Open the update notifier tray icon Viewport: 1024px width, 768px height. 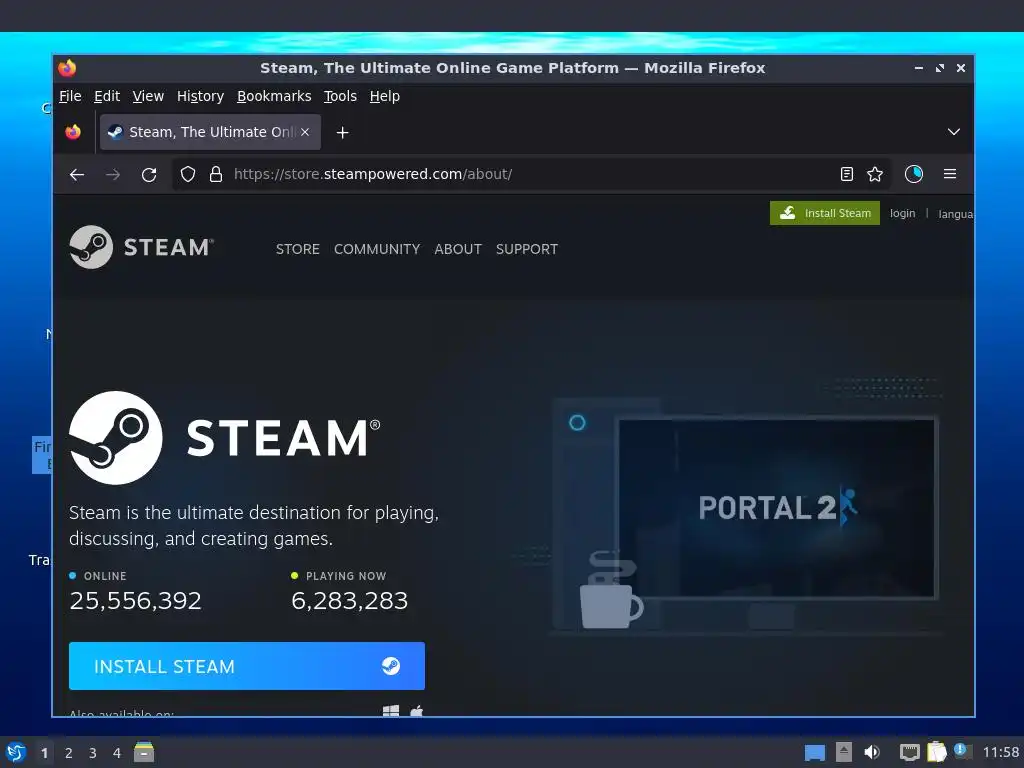pos(963,751)
